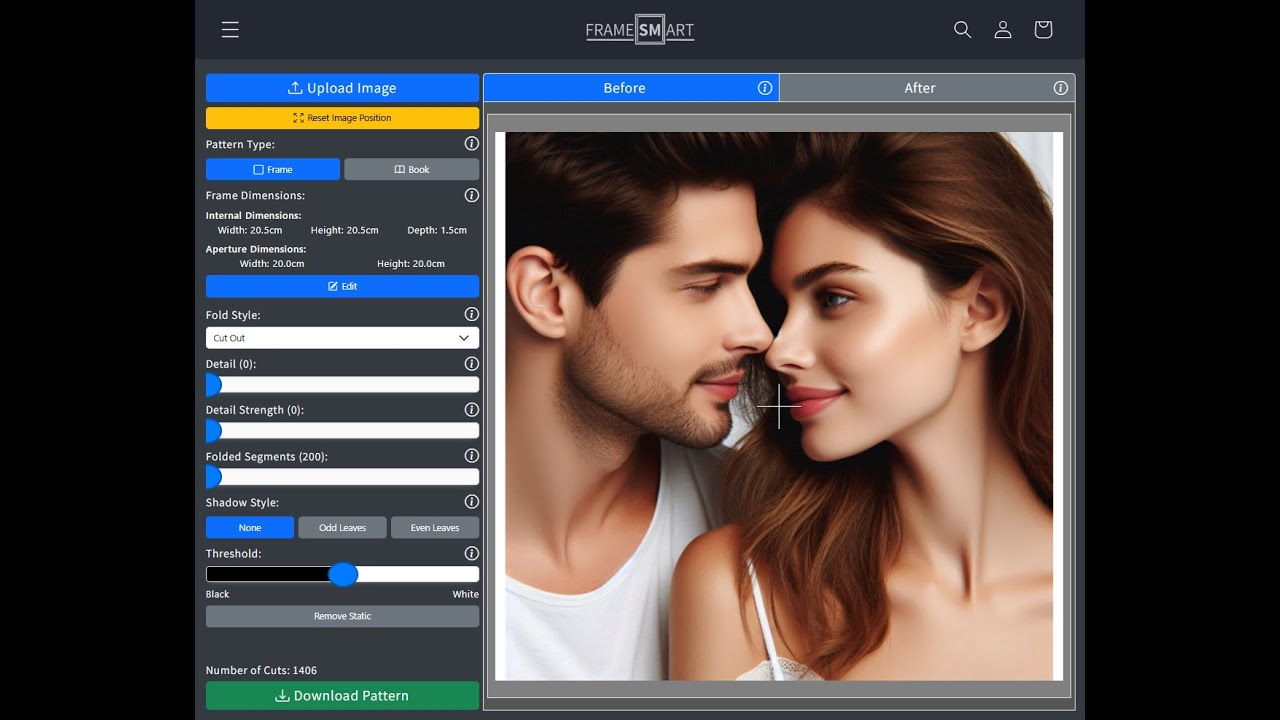Click the Aperture Height: 20.0cm value
Image resolution: width=1280 pixels, height=720 pixels.
411,264
